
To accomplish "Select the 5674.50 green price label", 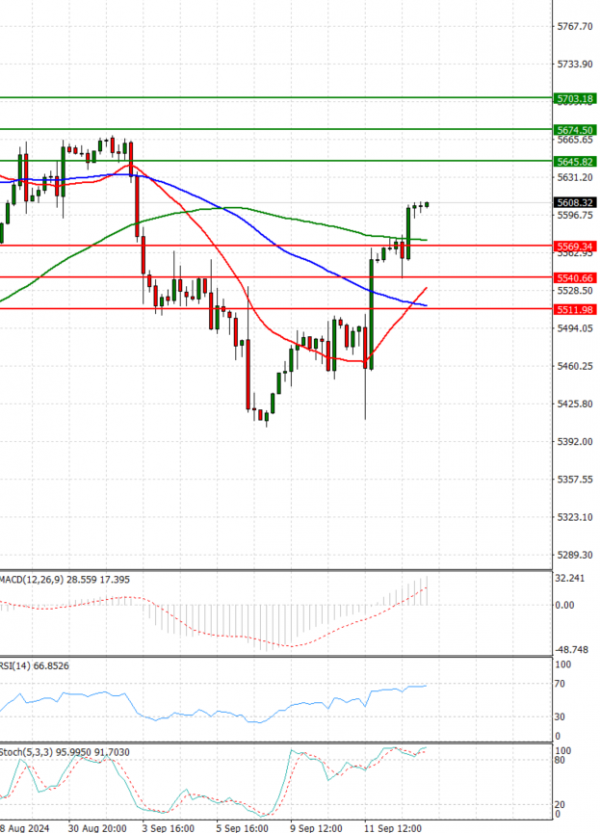I will (x=574, y=130).
